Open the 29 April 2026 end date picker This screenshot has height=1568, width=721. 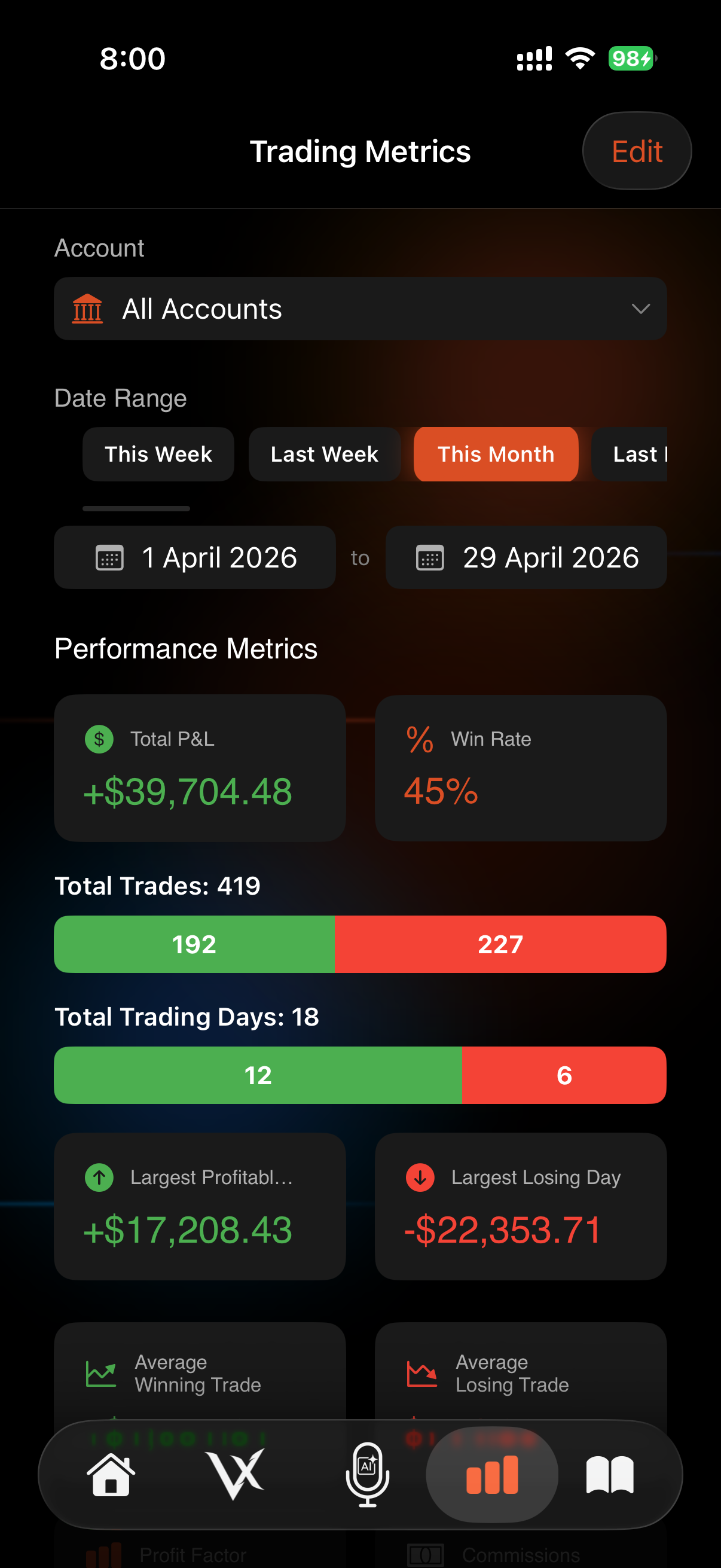526,557
